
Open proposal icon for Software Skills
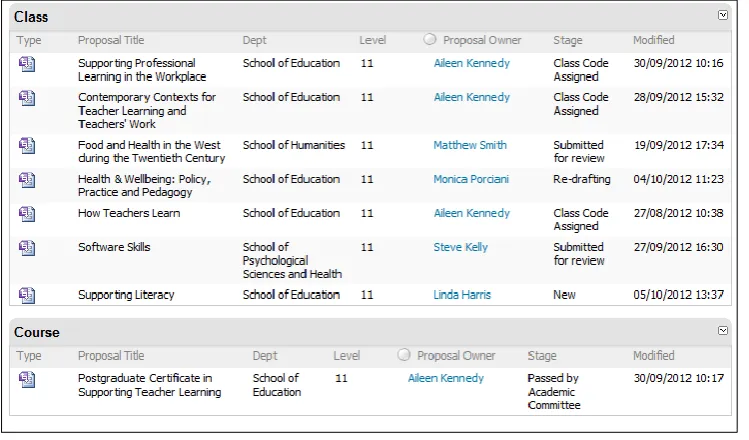[x=27, y=248]
